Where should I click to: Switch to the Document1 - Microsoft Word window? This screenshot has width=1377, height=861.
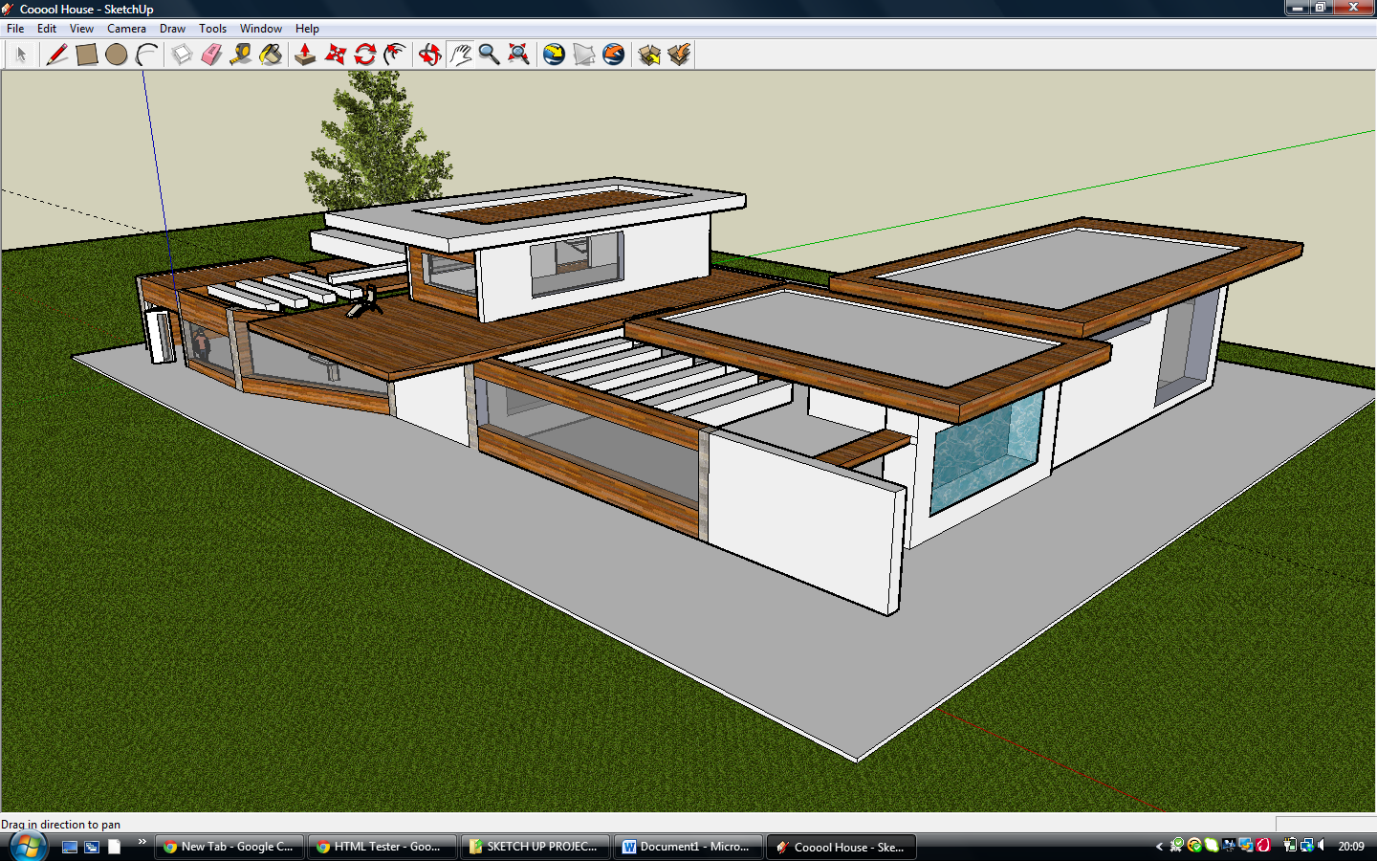coord(688,846)
